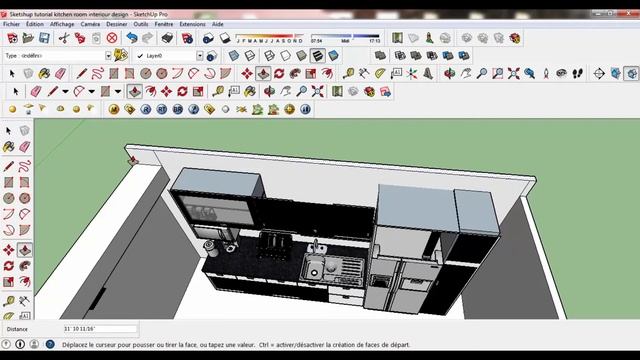Viewport: 640px width, 360px height.
Task: Open a file with the folder icon
Action: (x=28, y=38)
